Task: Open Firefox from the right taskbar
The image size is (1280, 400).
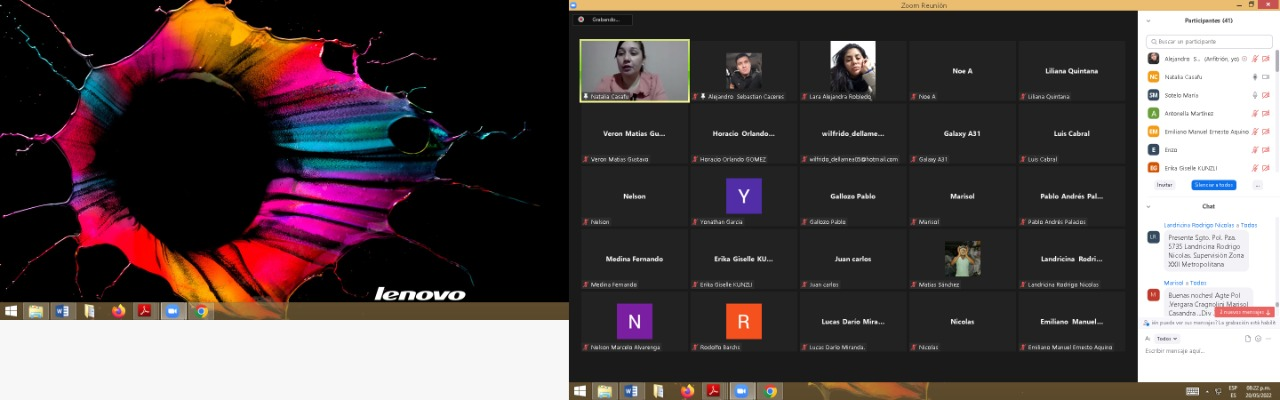Action: tap(687, 391)
